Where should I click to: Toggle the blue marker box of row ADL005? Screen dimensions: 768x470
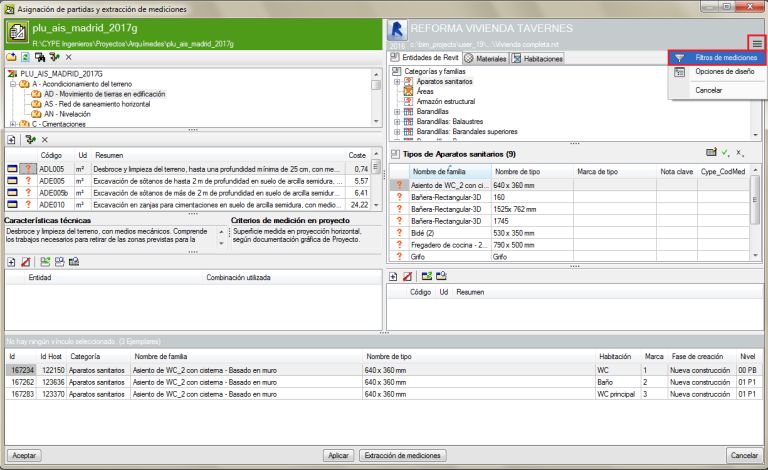point(12,169)
